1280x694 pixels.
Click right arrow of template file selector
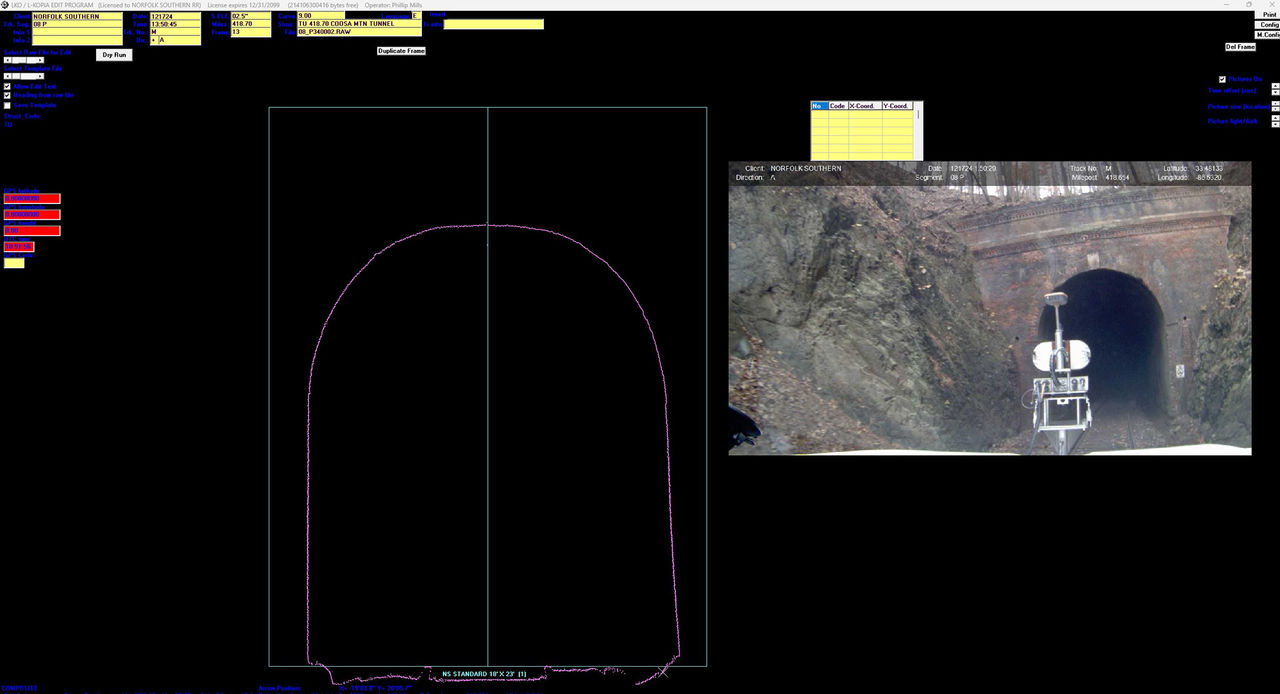[x=40, y=76]
